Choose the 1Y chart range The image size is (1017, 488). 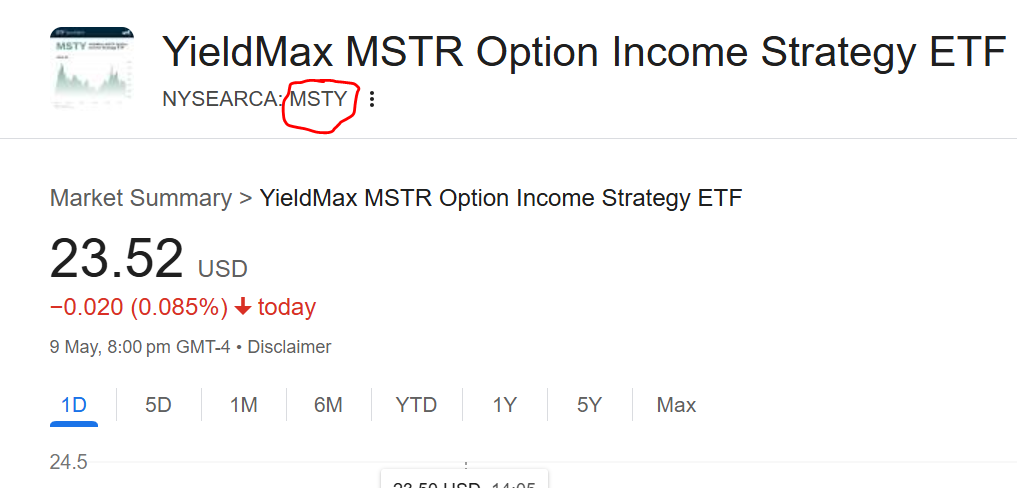point(504,405)
